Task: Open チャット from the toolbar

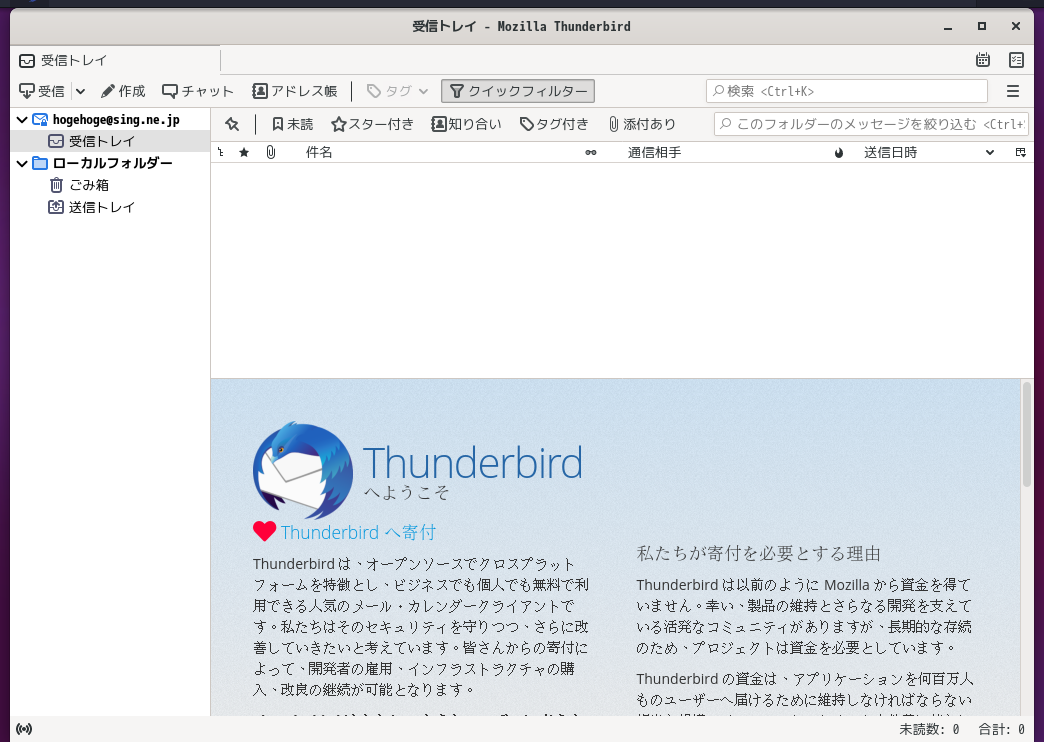Action: [x=198, y=91]
